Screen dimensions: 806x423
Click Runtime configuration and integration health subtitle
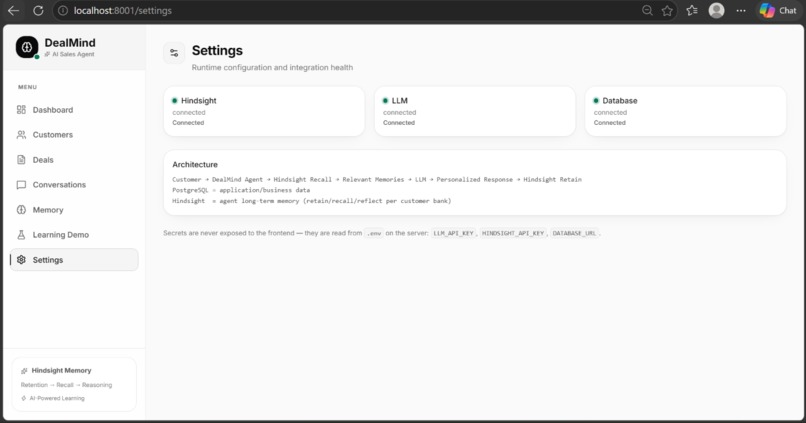[272, 67]
